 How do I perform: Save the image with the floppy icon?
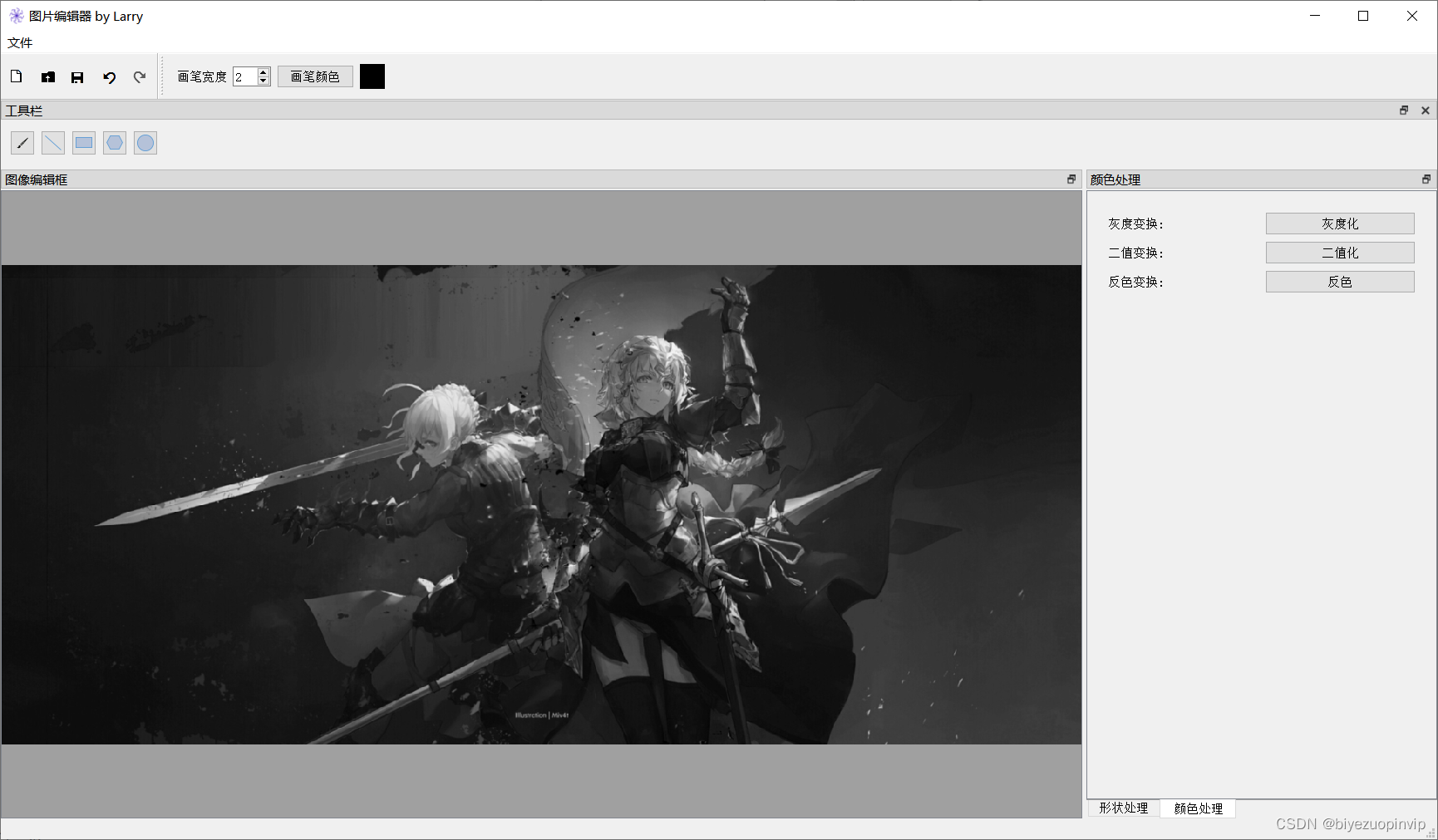(77, 76)
